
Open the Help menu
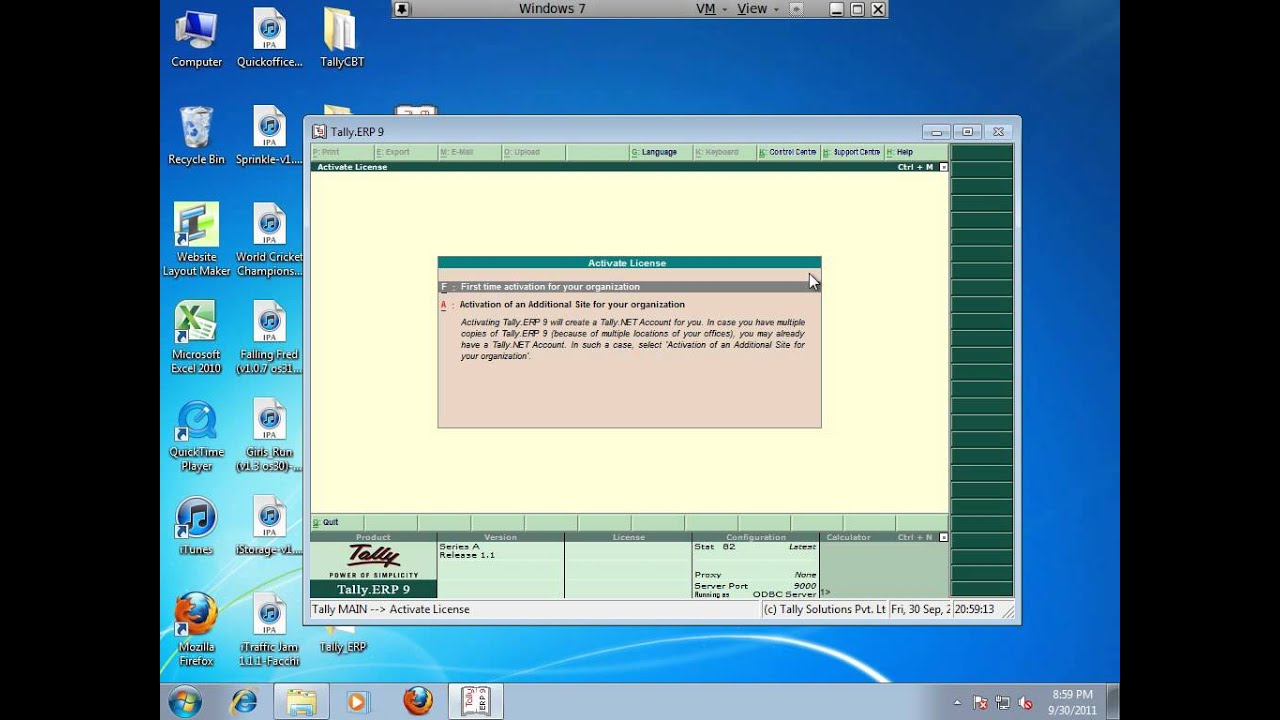(916, 152)
